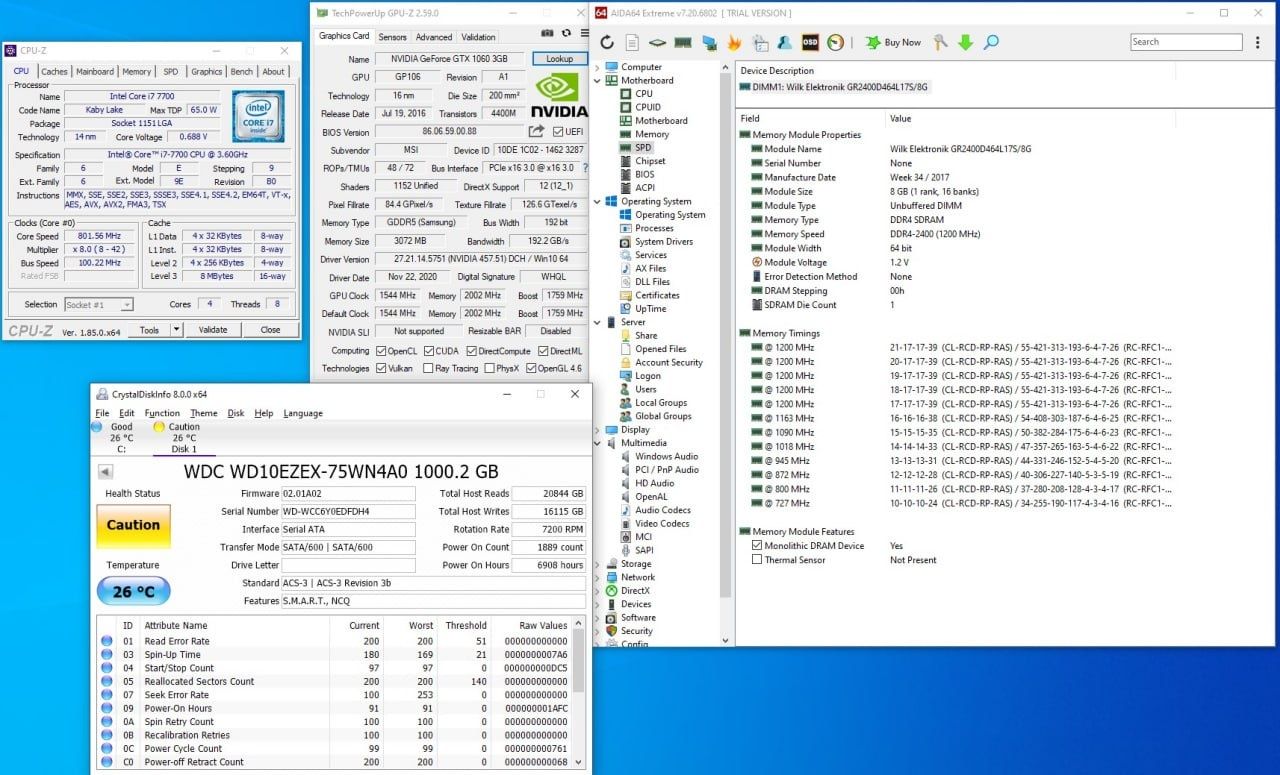
Task: Click BIOS share export icon in GPU-Z
Action: (537, 131)
